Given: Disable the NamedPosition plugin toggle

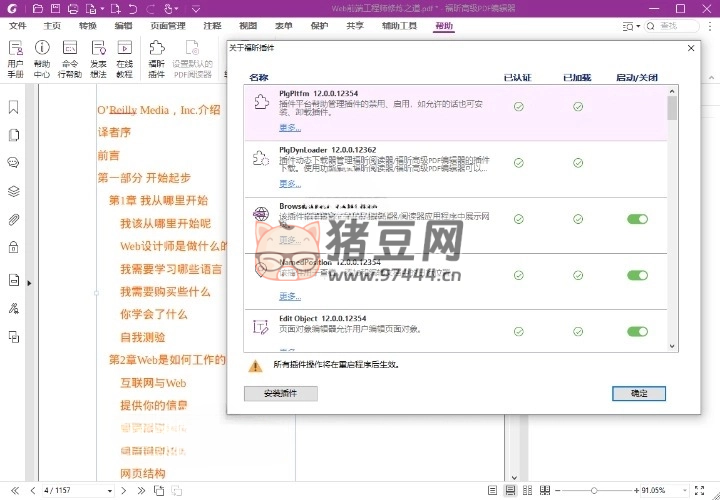Looking at the screenshot, I should pyautogui.click(x=637, y=276).
